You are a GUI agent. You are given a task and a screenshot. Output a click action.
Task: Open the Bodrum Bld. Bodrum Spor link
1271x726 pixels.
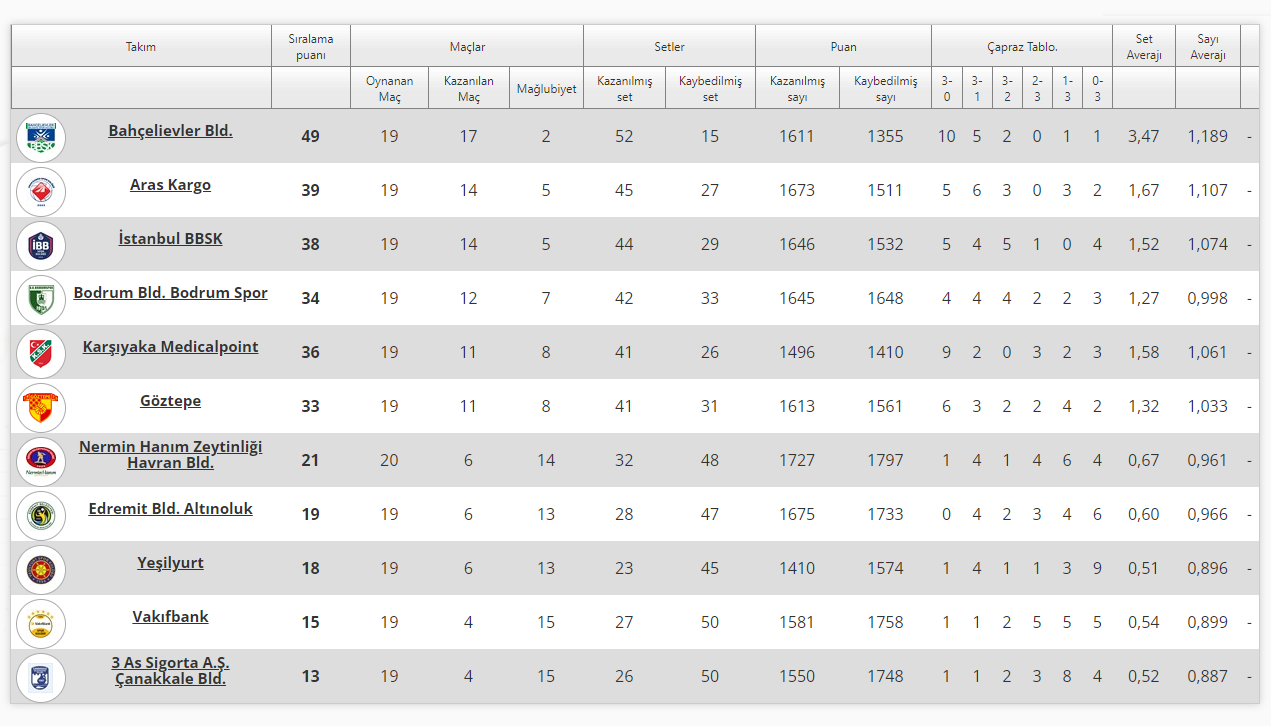170,293
